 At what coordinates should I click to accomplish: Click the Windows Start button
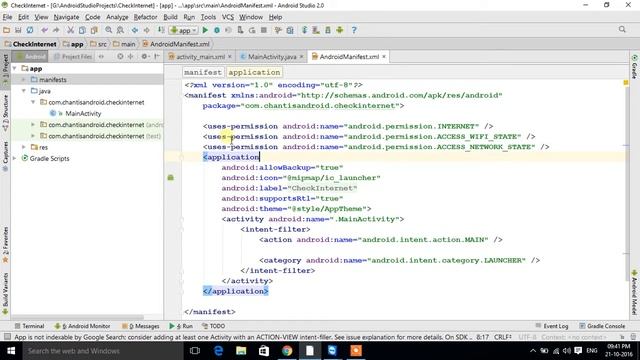point(11,351)
